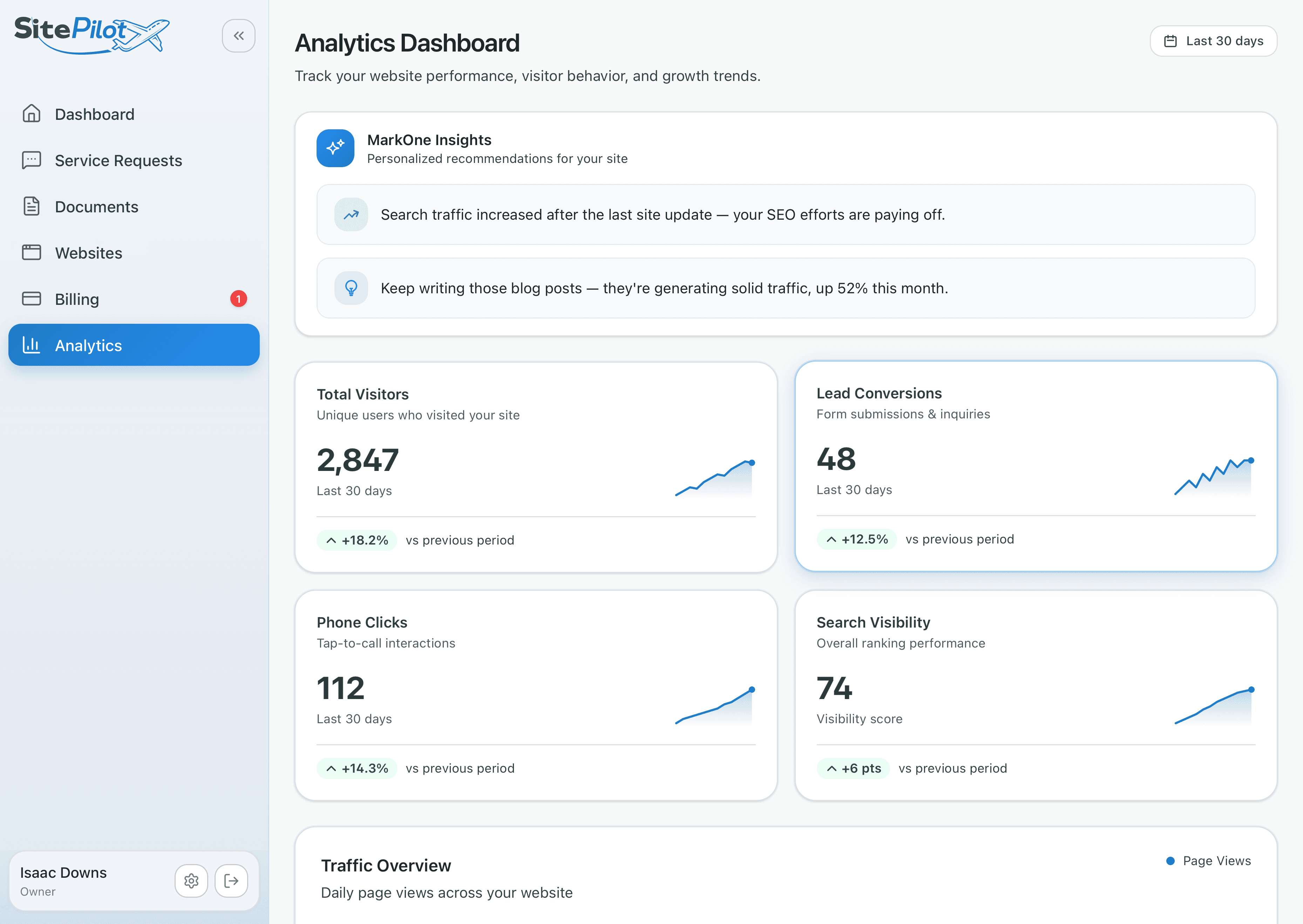Click the red notification badge on Billing
This screenshot has width=1303, height=924.
(x=238, y=299)
